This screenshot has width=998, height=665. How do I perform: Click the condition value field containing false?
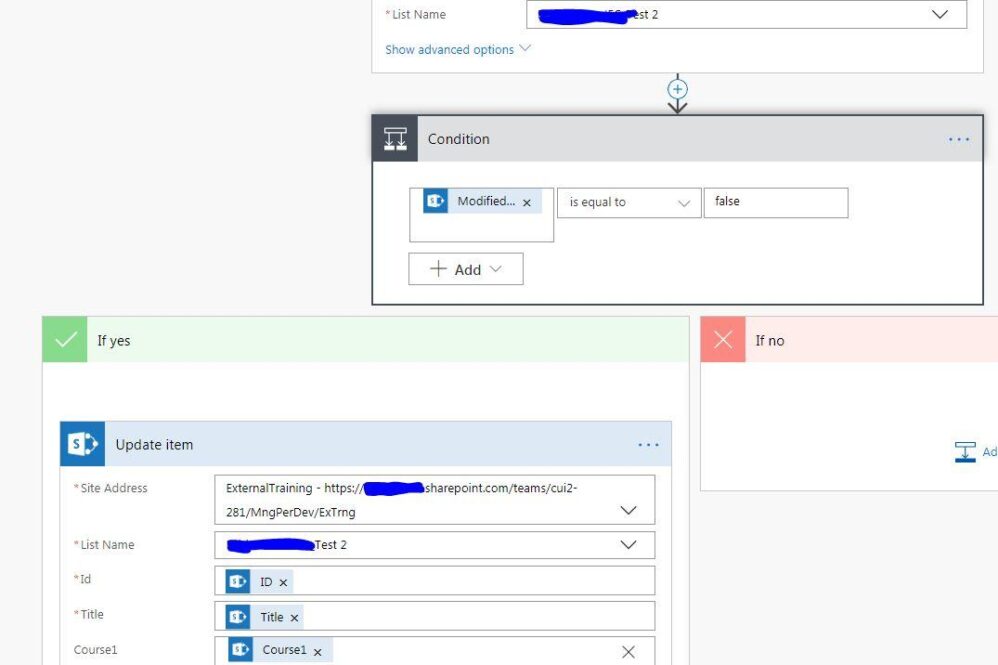[775, 202]
